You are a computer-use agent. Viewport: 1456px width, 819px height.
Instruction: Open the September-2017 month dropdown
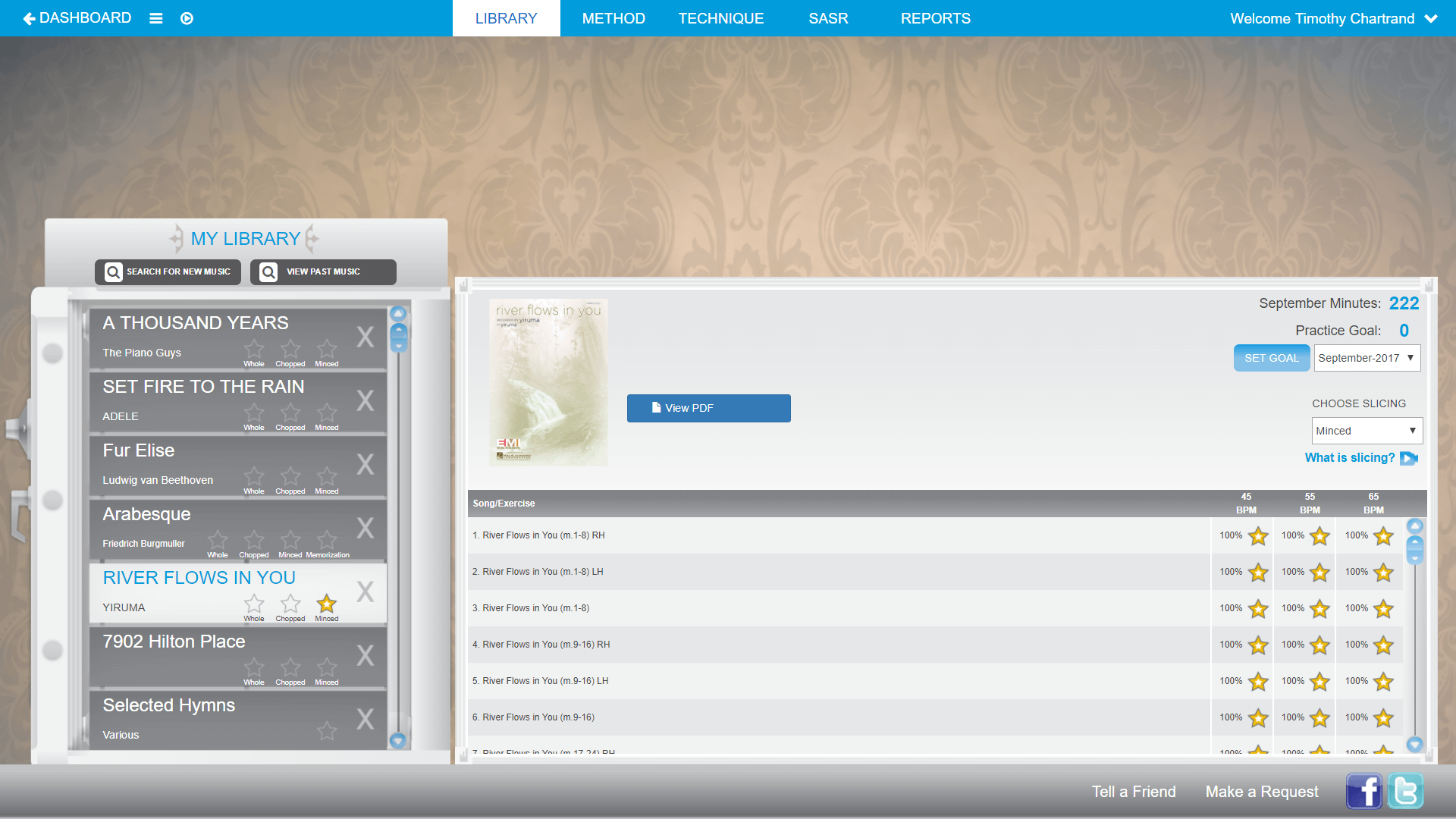tap(1367, 358)
